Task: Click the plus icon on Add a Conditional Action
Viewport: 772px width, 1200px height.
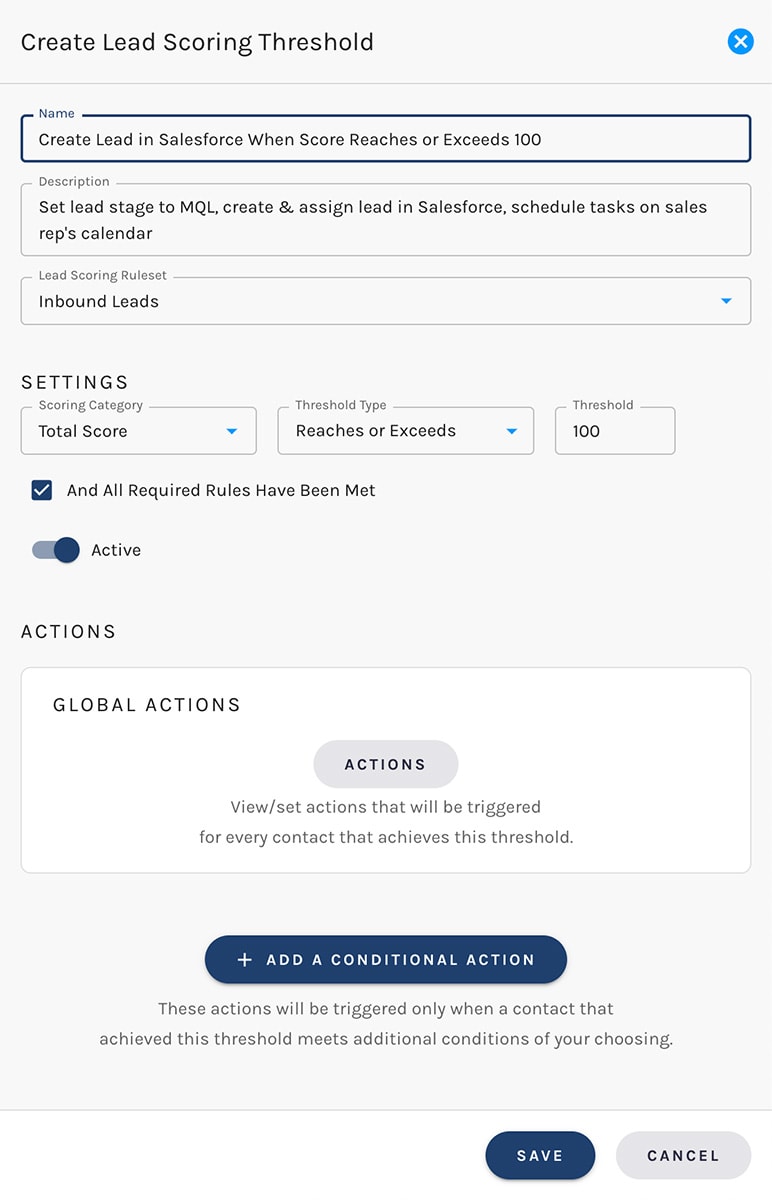Action: point(245,960)
